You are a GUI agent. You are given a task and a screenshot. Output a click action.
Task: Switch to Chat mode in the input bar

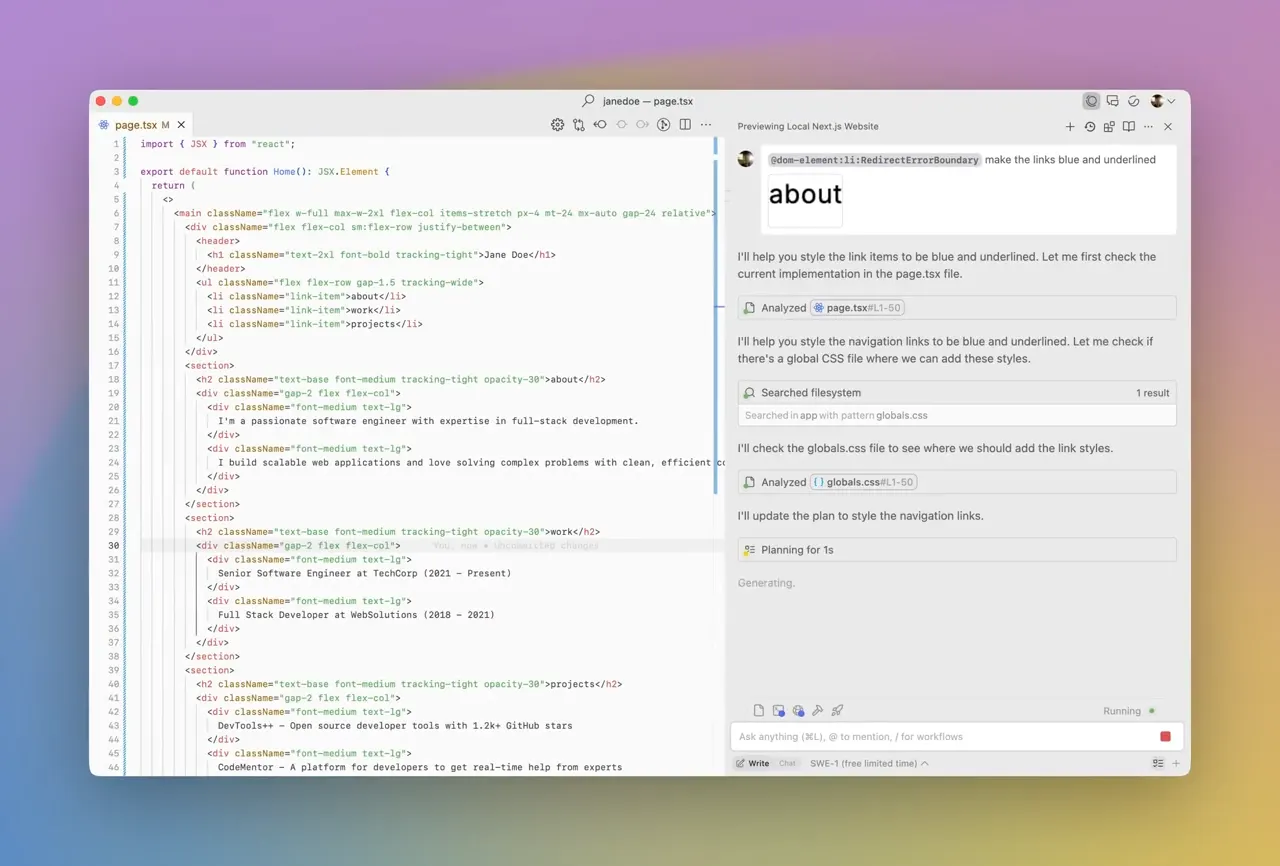tap(787, 763)
